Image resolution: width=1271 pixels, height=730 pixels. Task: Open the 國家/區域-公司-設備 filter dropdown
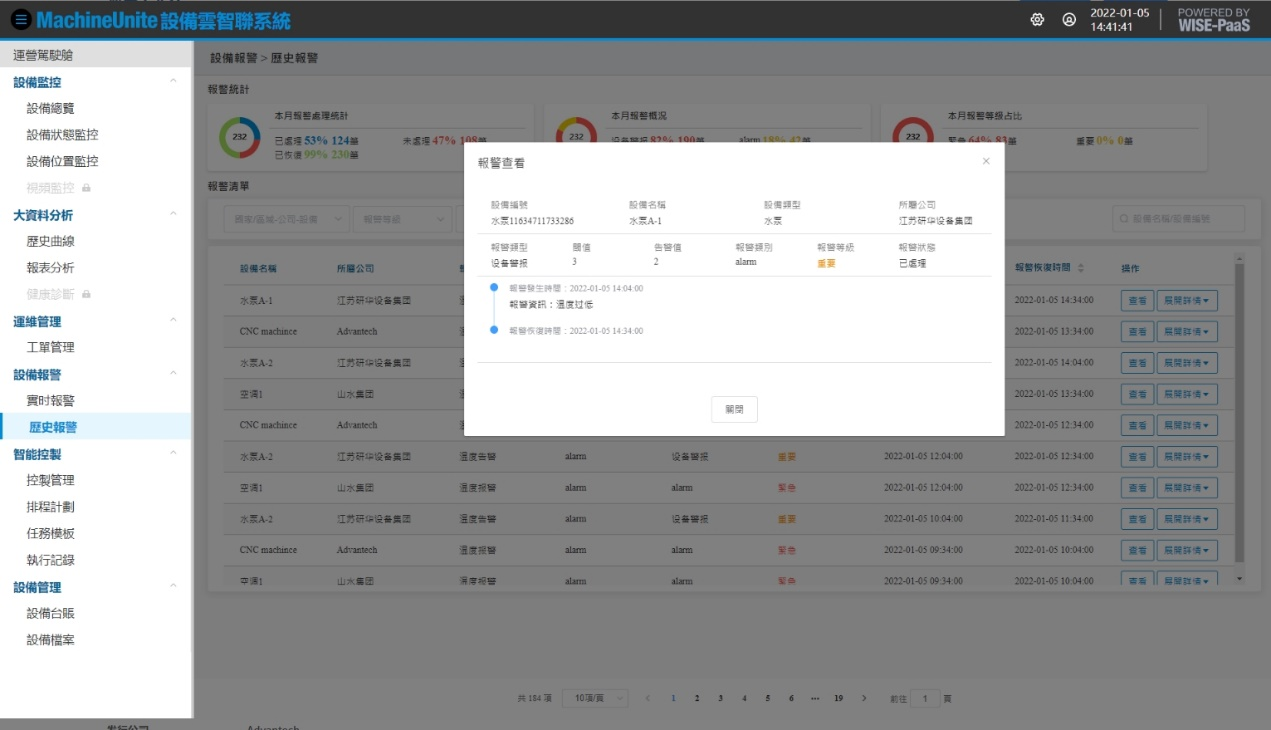click(287, 219)
